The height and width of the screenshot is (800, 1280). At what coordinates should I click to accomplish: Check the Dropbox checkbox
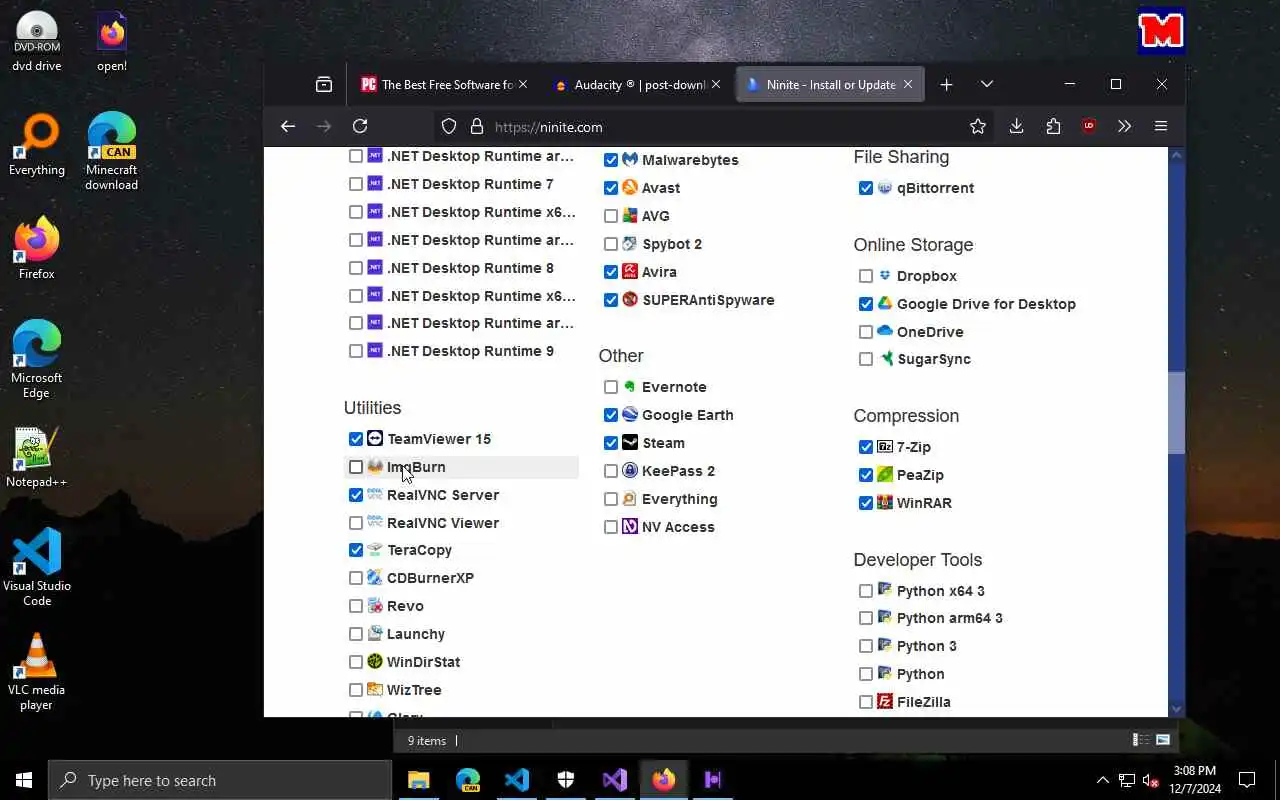tap(866, 276)
